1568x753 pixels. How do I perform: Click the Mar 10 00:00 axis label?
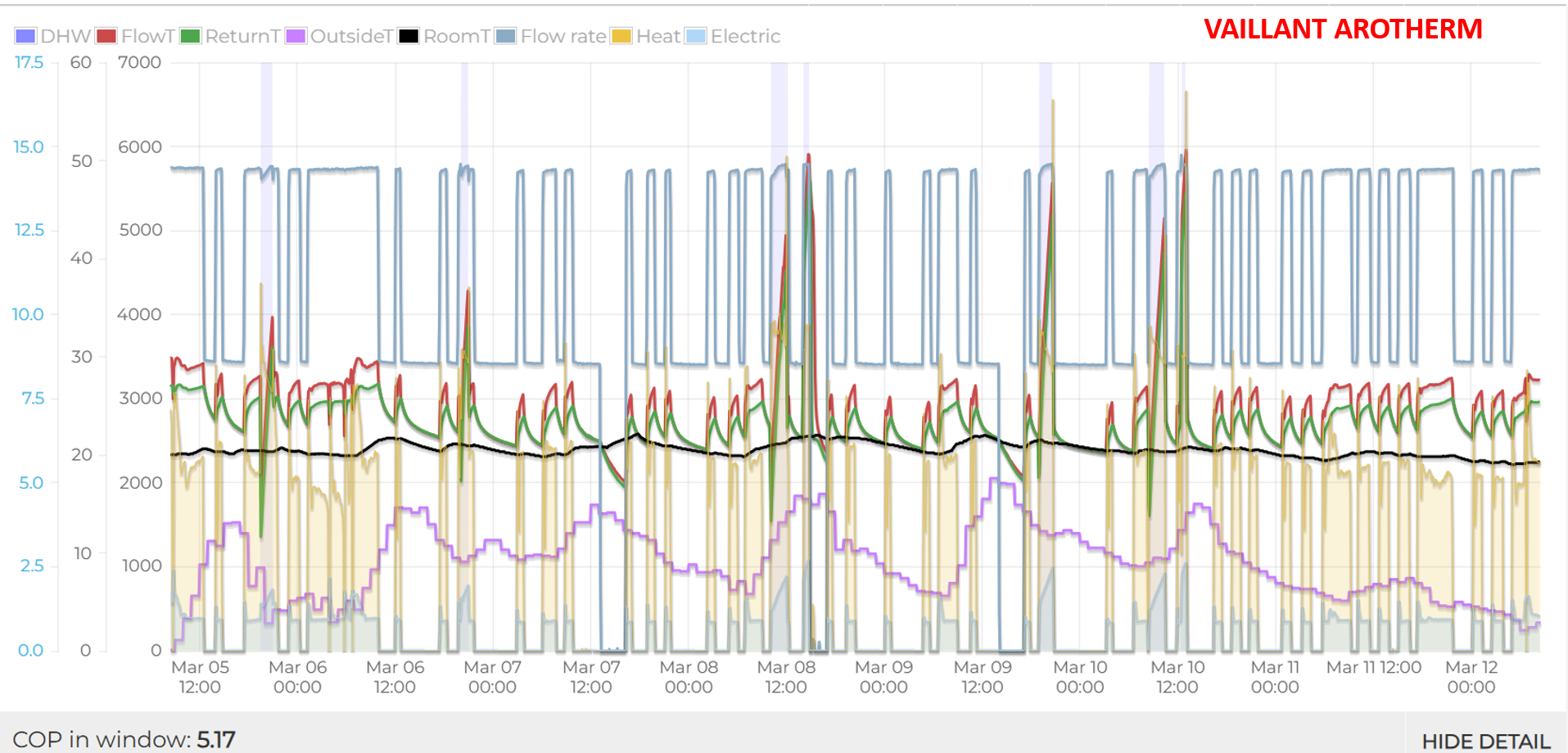(x=1080, y=677)
